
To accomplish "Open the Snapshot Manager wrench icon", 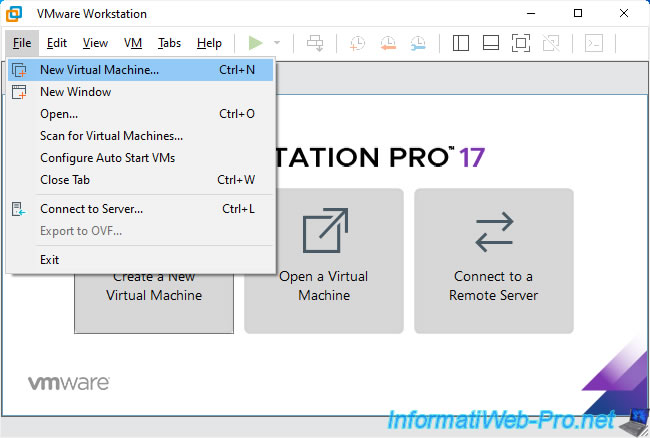I will click(x=418, y=43).
